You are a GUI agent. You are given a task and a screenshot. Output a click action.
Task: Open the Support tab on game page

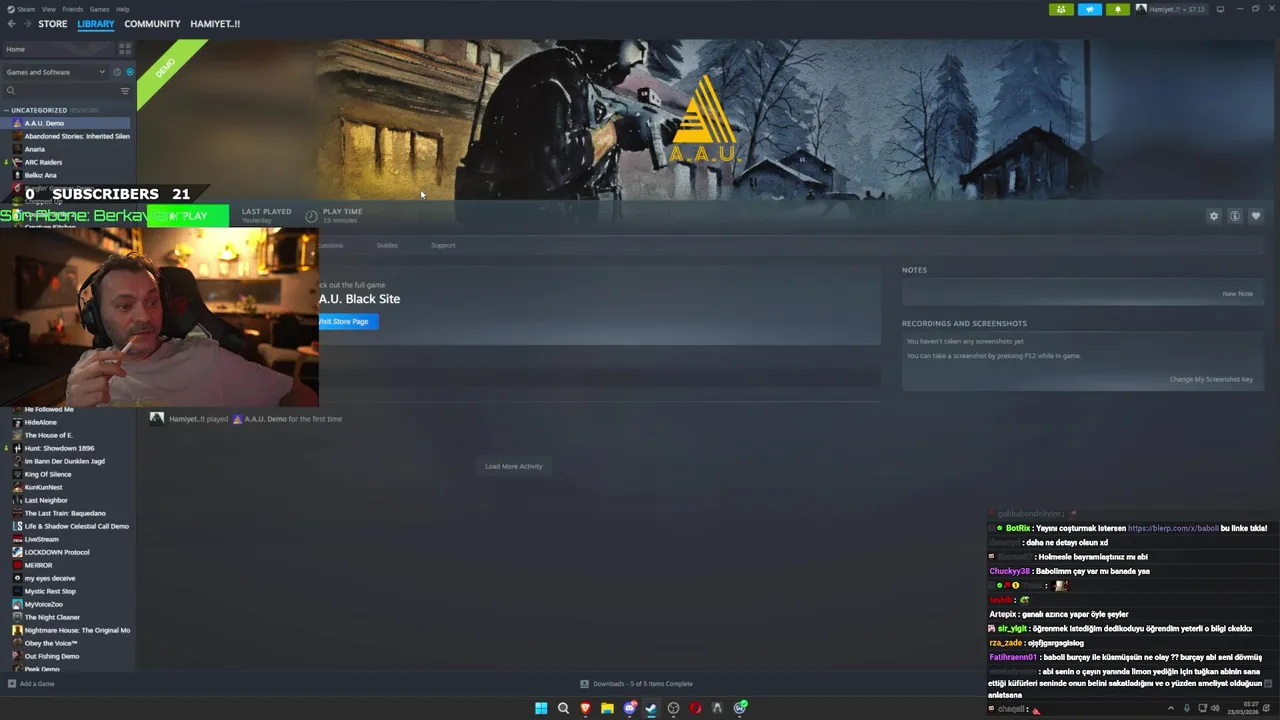(x=443, y=245)
